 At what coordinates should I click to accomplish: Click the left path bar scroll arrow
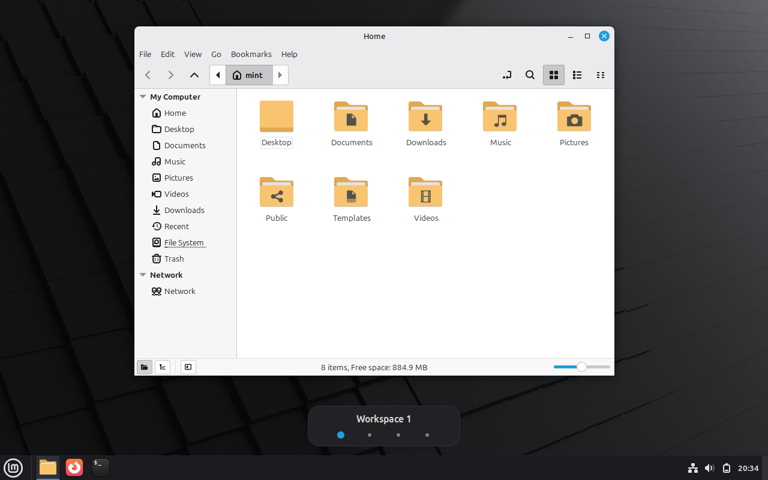[217, 75]
